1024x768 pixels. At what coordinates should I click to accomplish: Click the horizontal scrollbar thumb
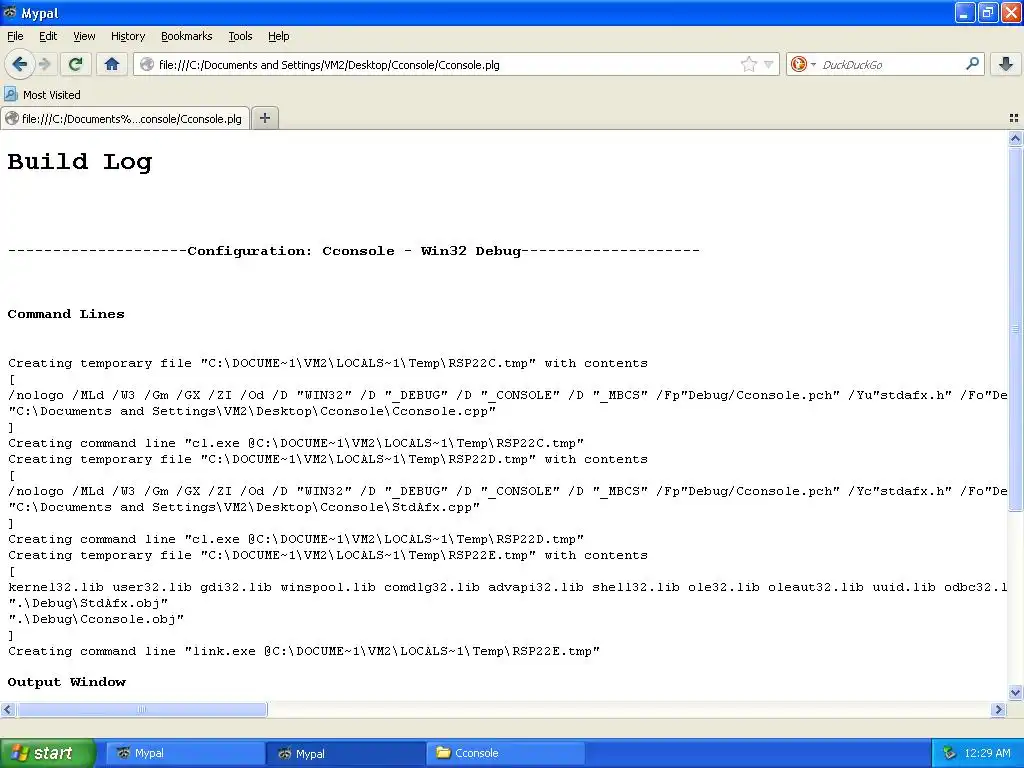point(141,709)
